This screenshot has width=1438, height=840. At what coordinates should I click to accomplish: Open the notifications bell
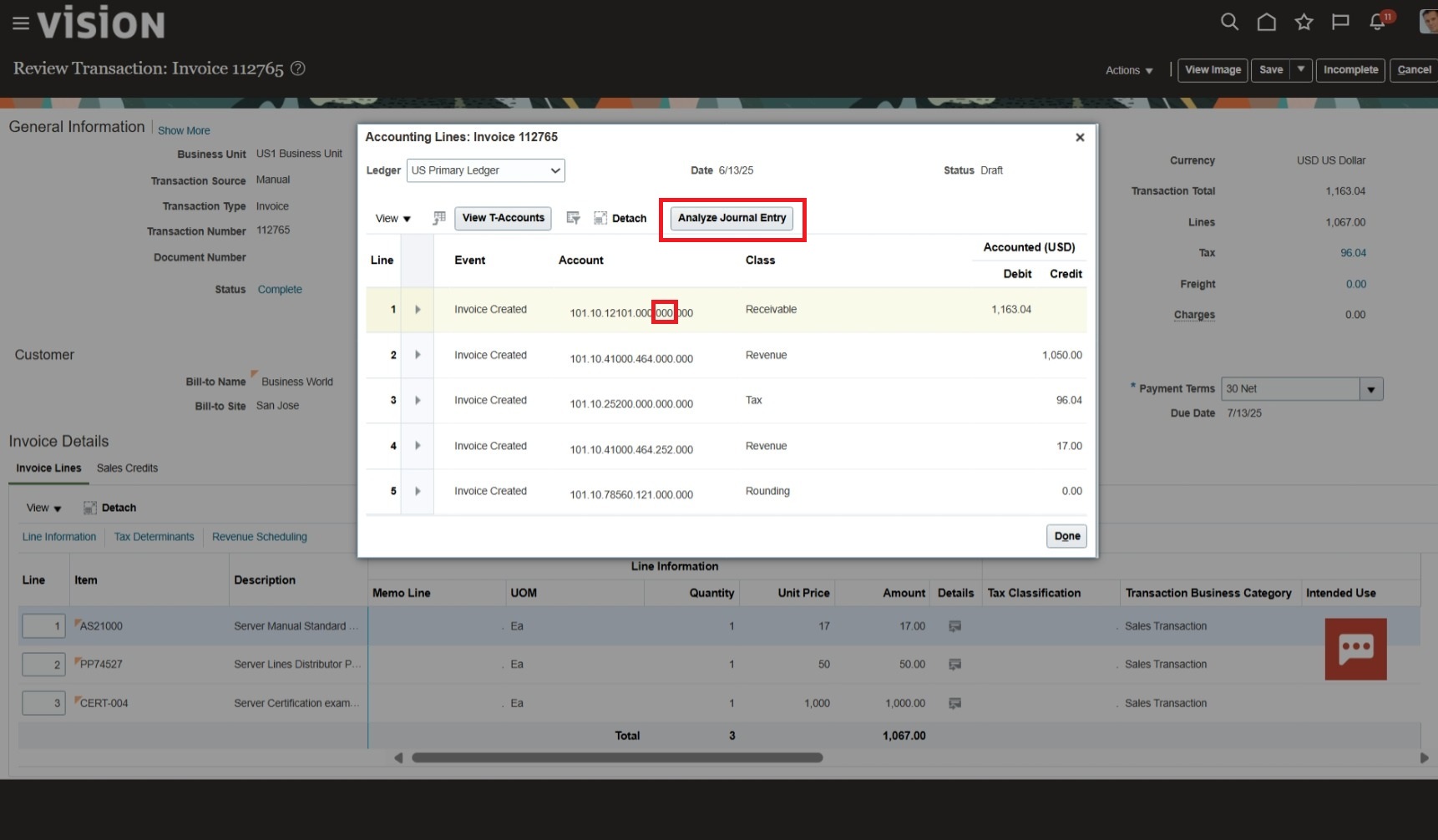point(1378,22)
